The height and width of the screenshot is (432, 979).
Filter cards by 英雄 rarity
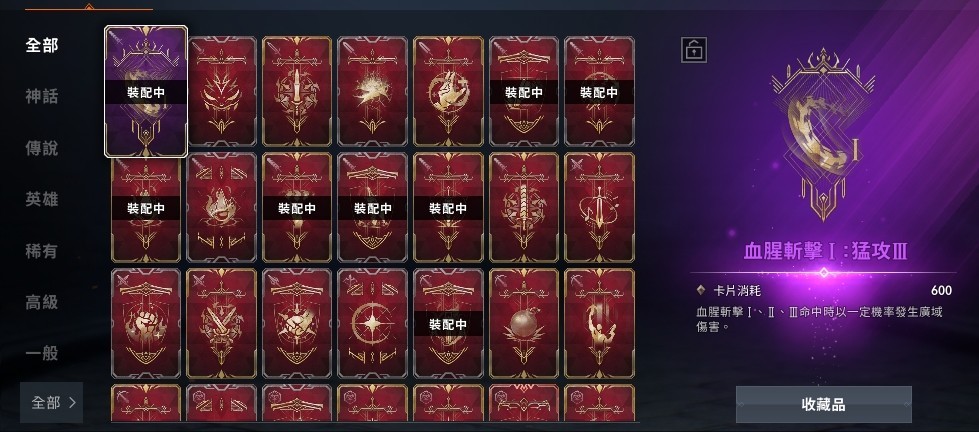coord(42,200)
